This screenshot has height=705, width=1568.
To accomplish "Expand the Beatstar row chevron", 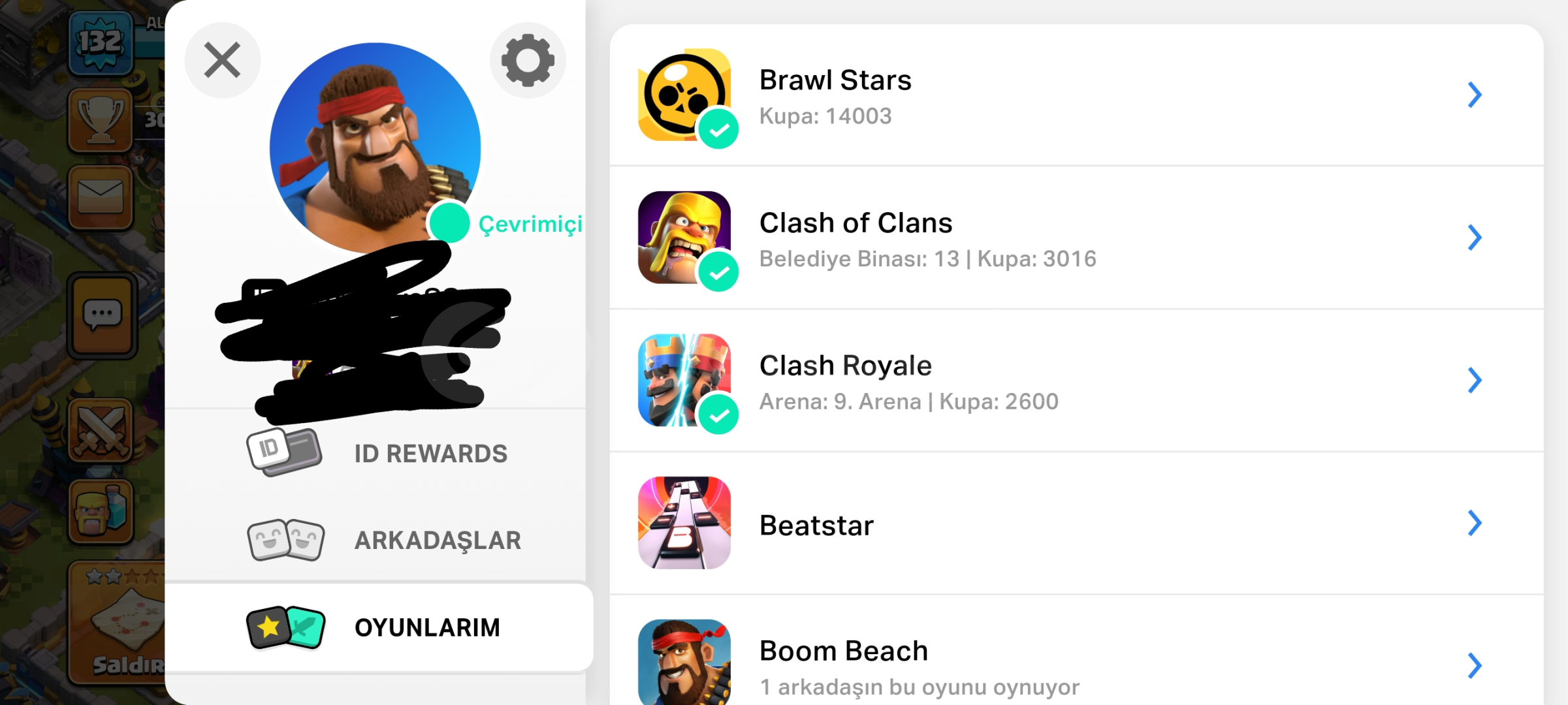I will (x=1475, y=523).
